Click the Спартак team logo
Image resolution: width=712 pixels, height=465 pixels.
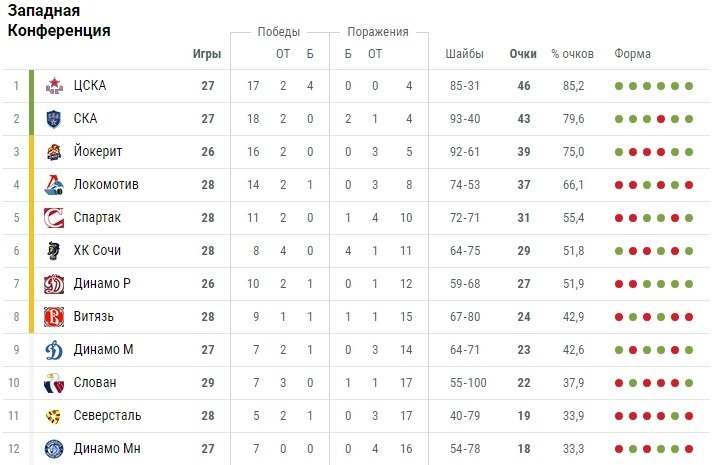(x=54, y=218)
